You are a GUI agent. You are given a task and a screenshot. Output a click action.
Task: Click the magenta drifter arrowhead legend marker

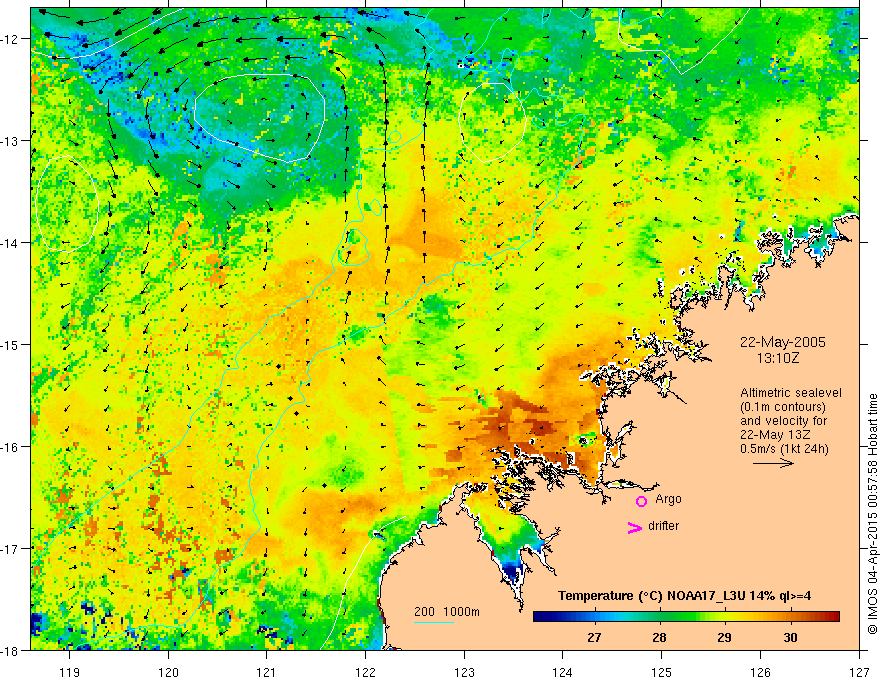tap(634, 527)
